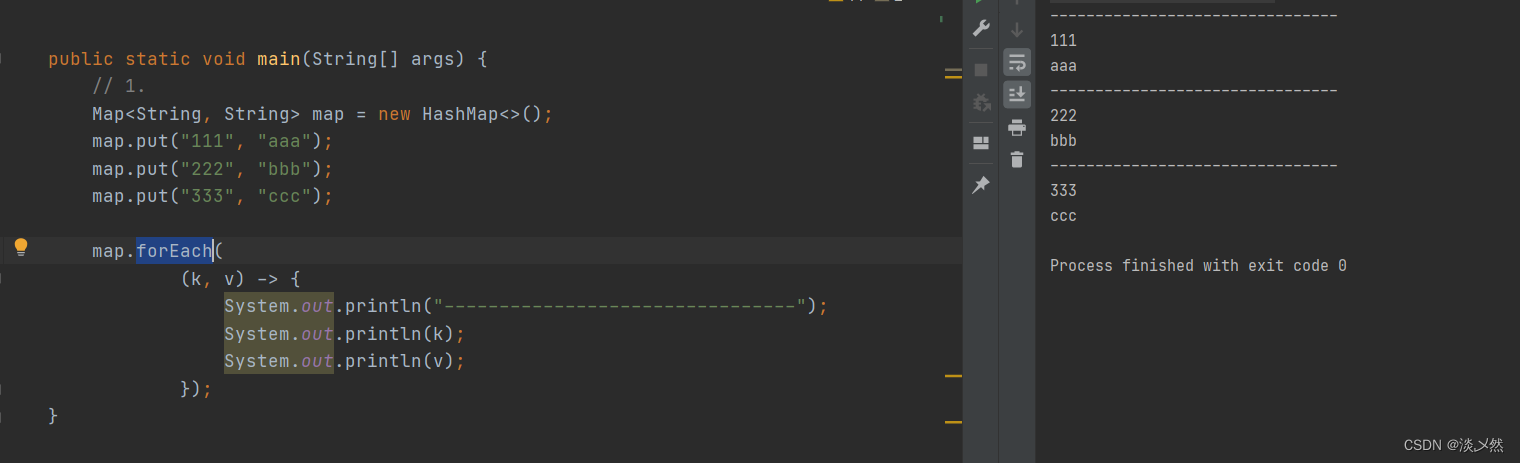
Task: Open the restore layout icon
Action: 981,143
